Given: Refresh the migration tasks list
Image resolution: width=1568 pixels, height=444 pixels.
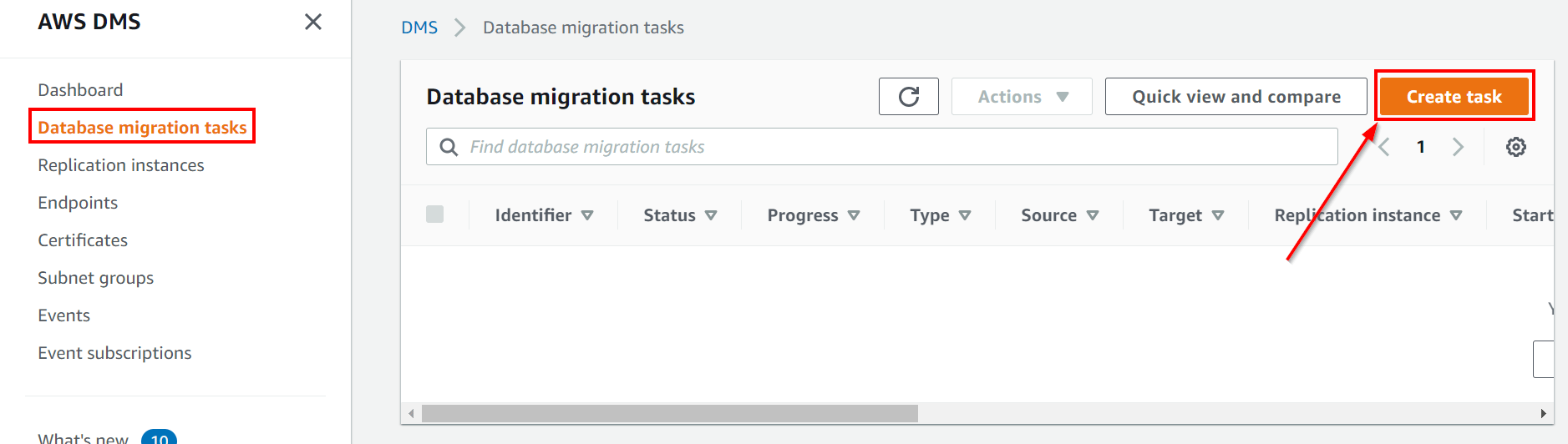Looking at the screenshot, I should point(909,97).
